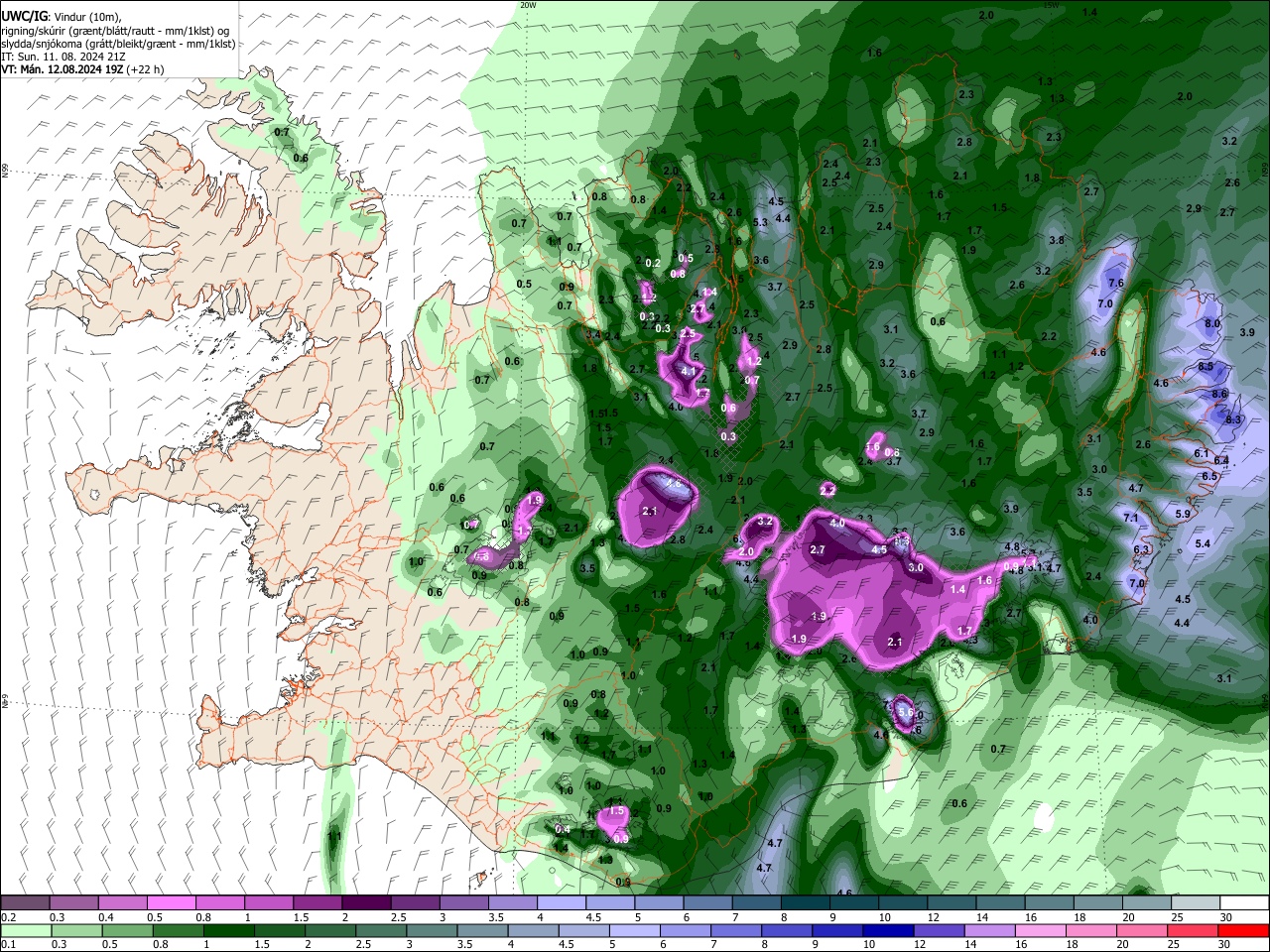Click the 0.1 label in the bottom legend row
Image resolution: width=1270 pixels, height=952 pixels.
coord(8,945)
